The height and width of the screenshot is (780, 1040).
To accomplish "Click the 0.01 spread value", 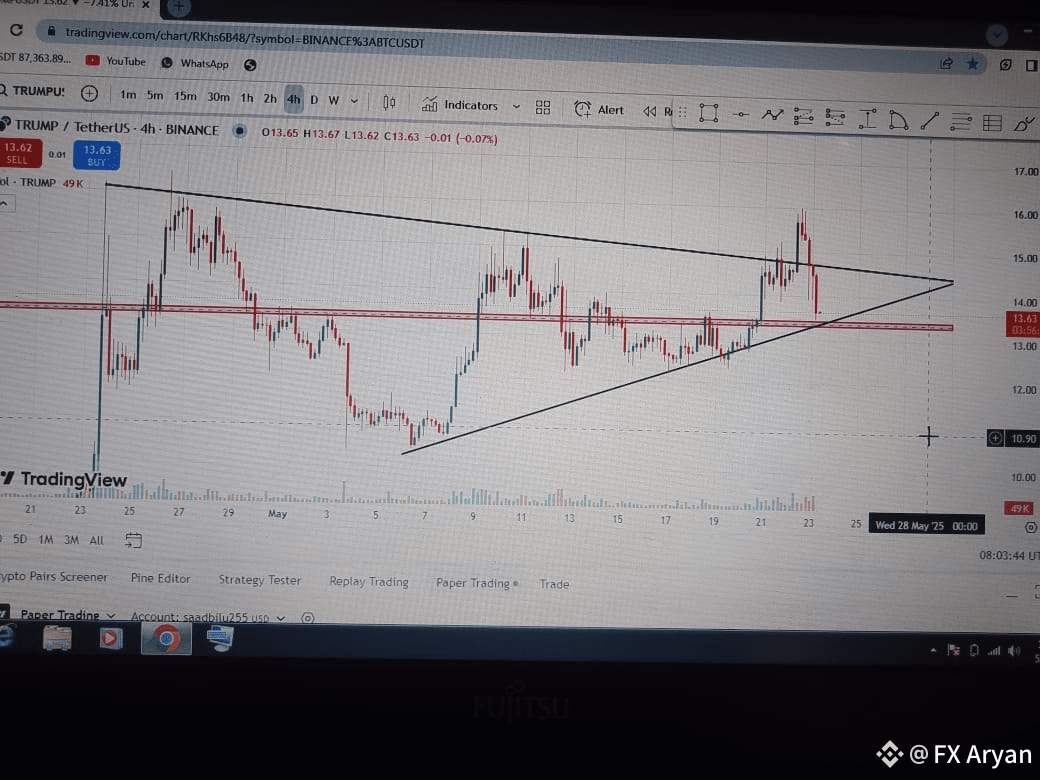I will click(x=57, y=155).
